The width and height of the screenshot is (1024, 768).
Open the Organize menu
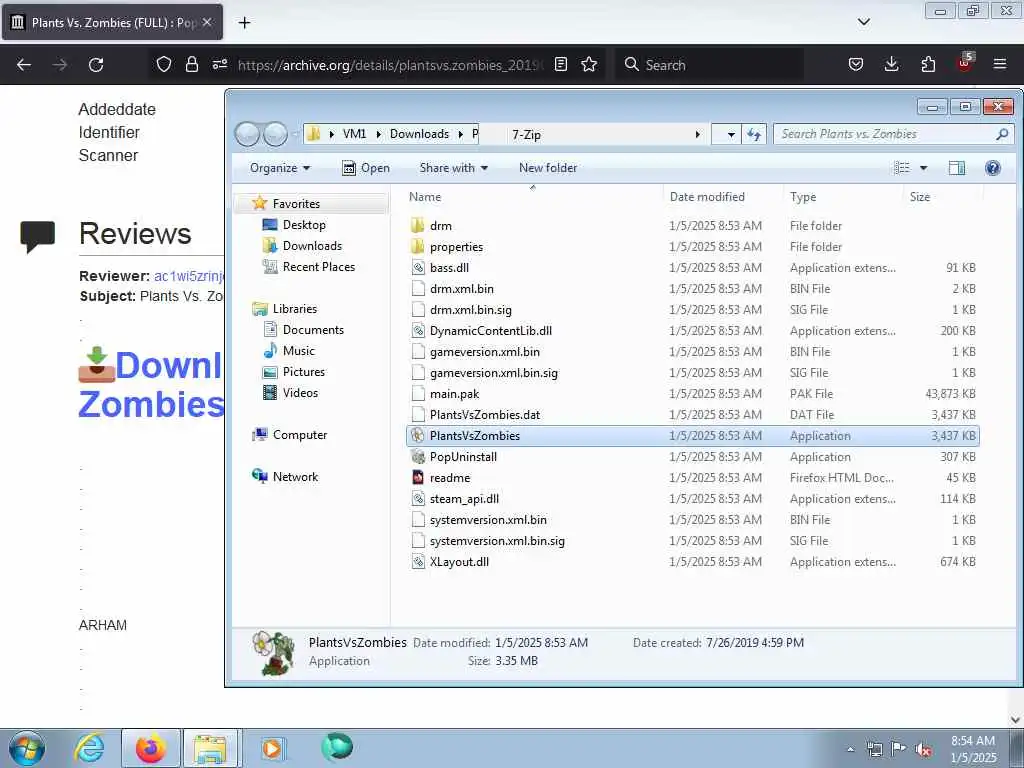(x=280, y=168)
